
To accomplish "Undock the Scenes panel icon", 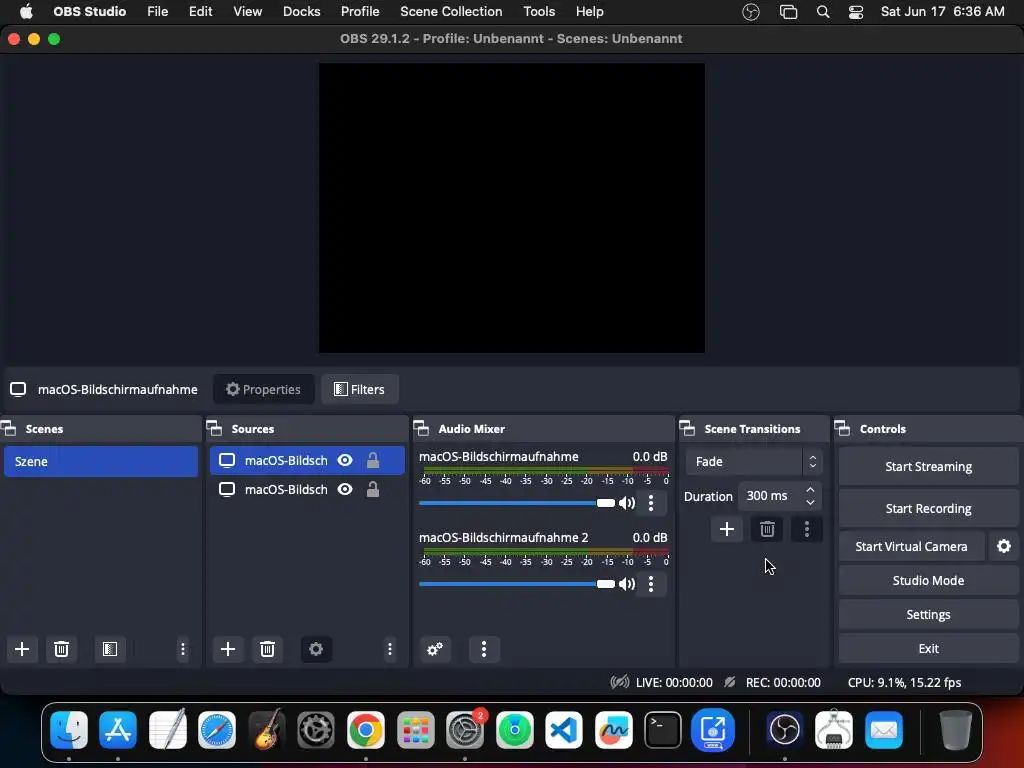I will point(8,429).
